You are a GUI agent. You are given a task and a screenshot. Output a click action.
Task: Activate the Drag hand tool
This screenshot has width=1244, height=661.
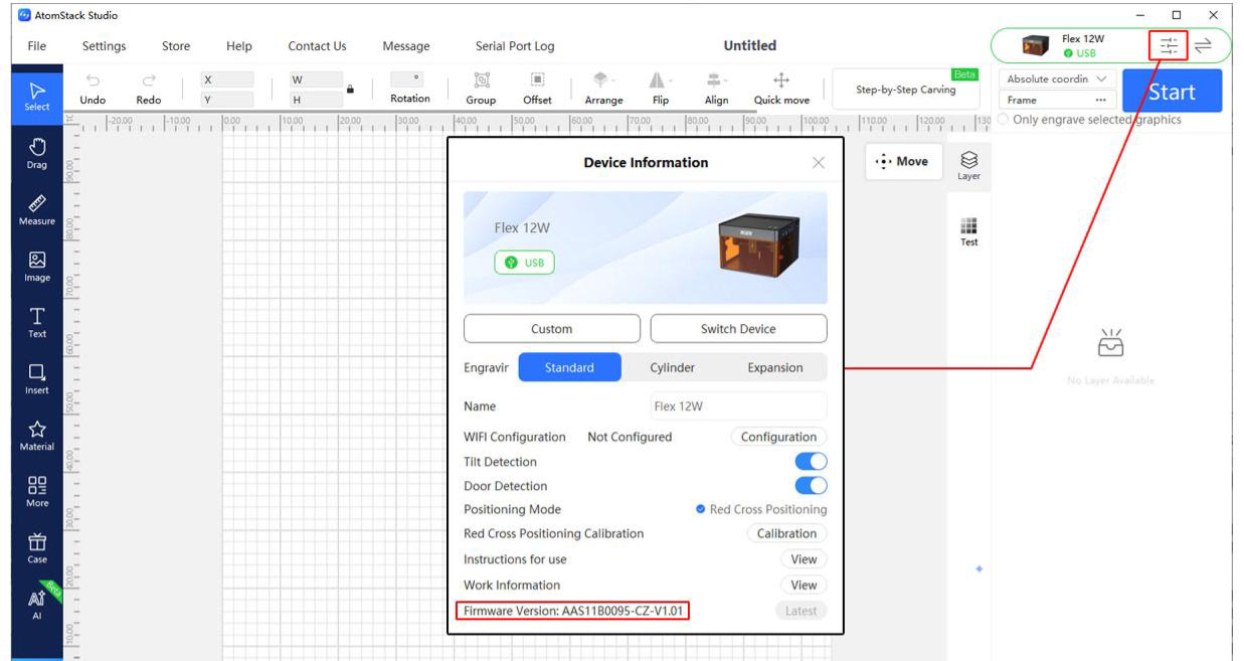[37, 153]
